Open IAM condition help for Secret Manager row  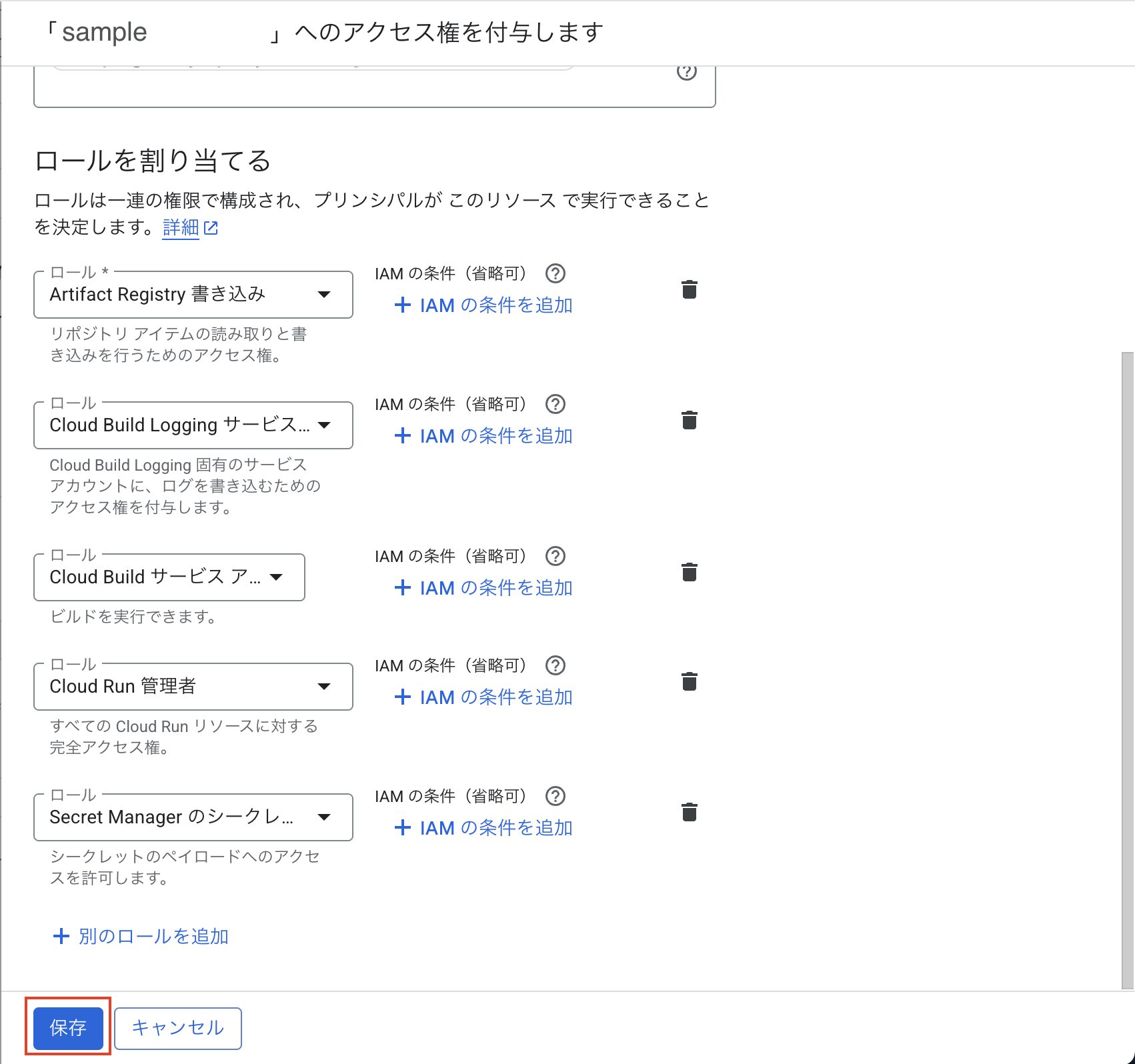[555, 796]
